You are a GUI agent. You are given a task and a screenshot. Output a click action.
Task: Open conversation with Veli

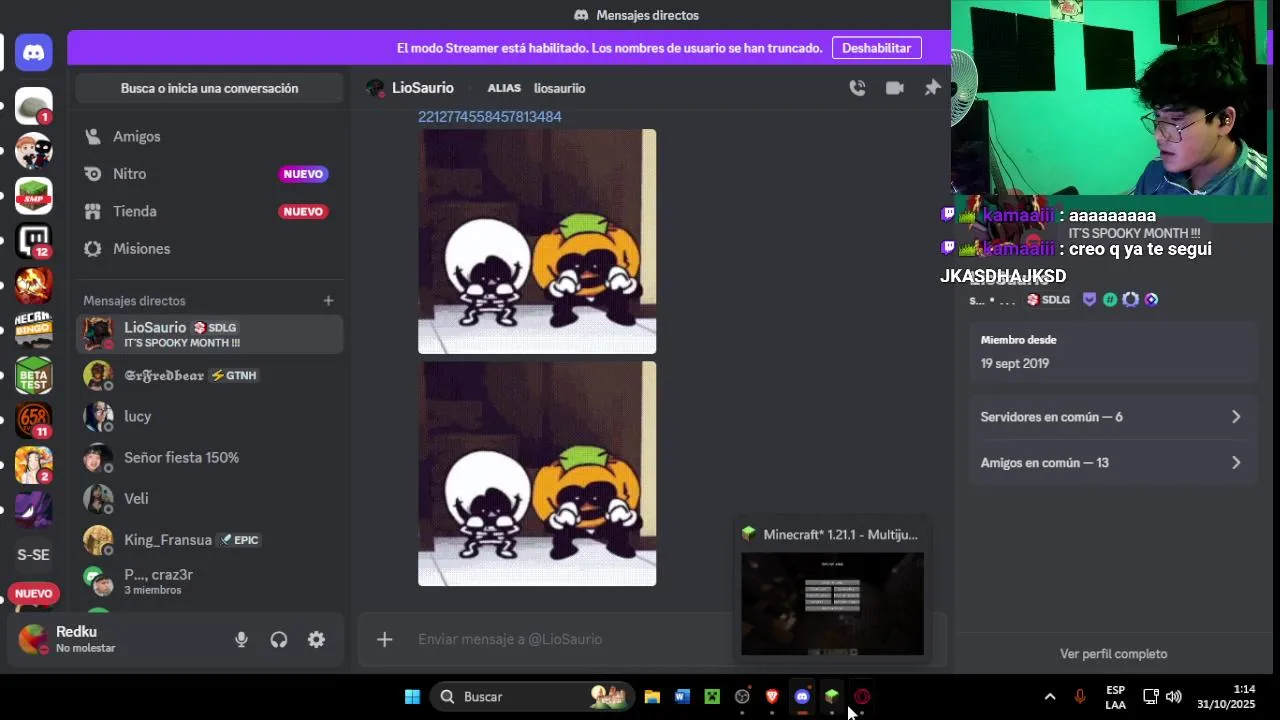[210, 498]
